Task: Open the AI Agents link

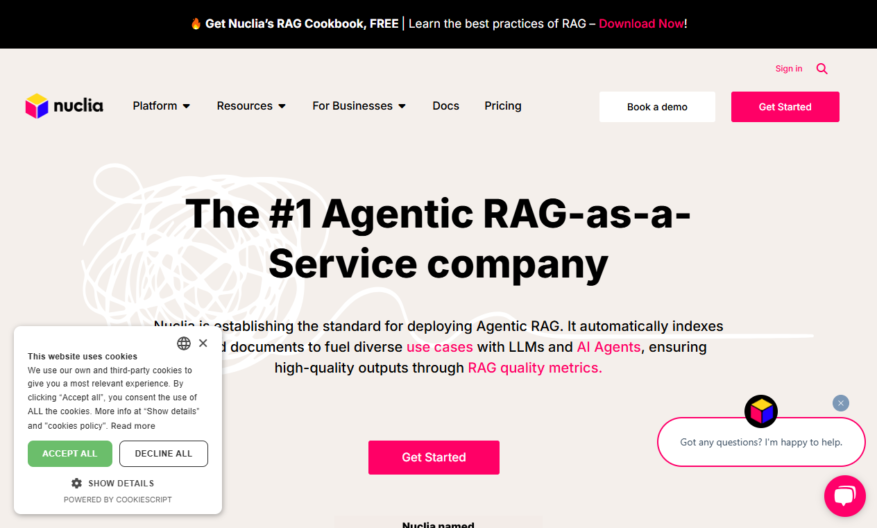Action: point(609,347)
